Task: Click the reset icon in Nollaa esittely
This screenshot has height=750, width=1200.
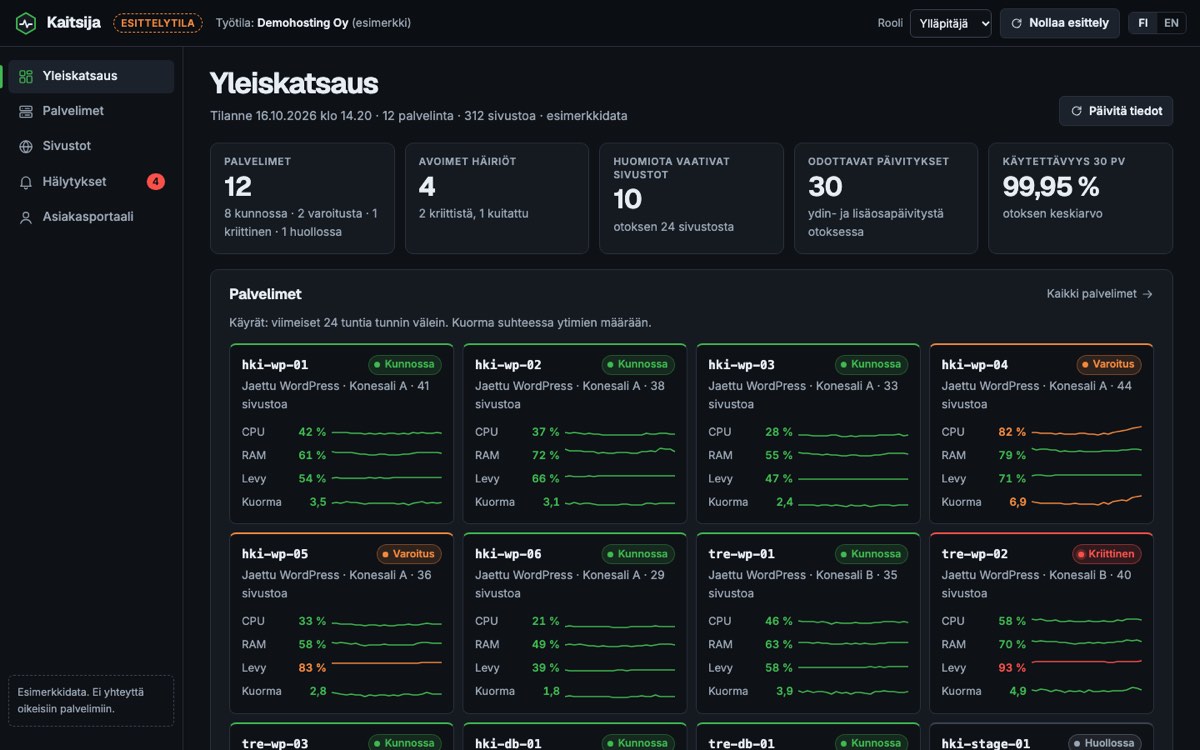Action: pos(1017,23)
